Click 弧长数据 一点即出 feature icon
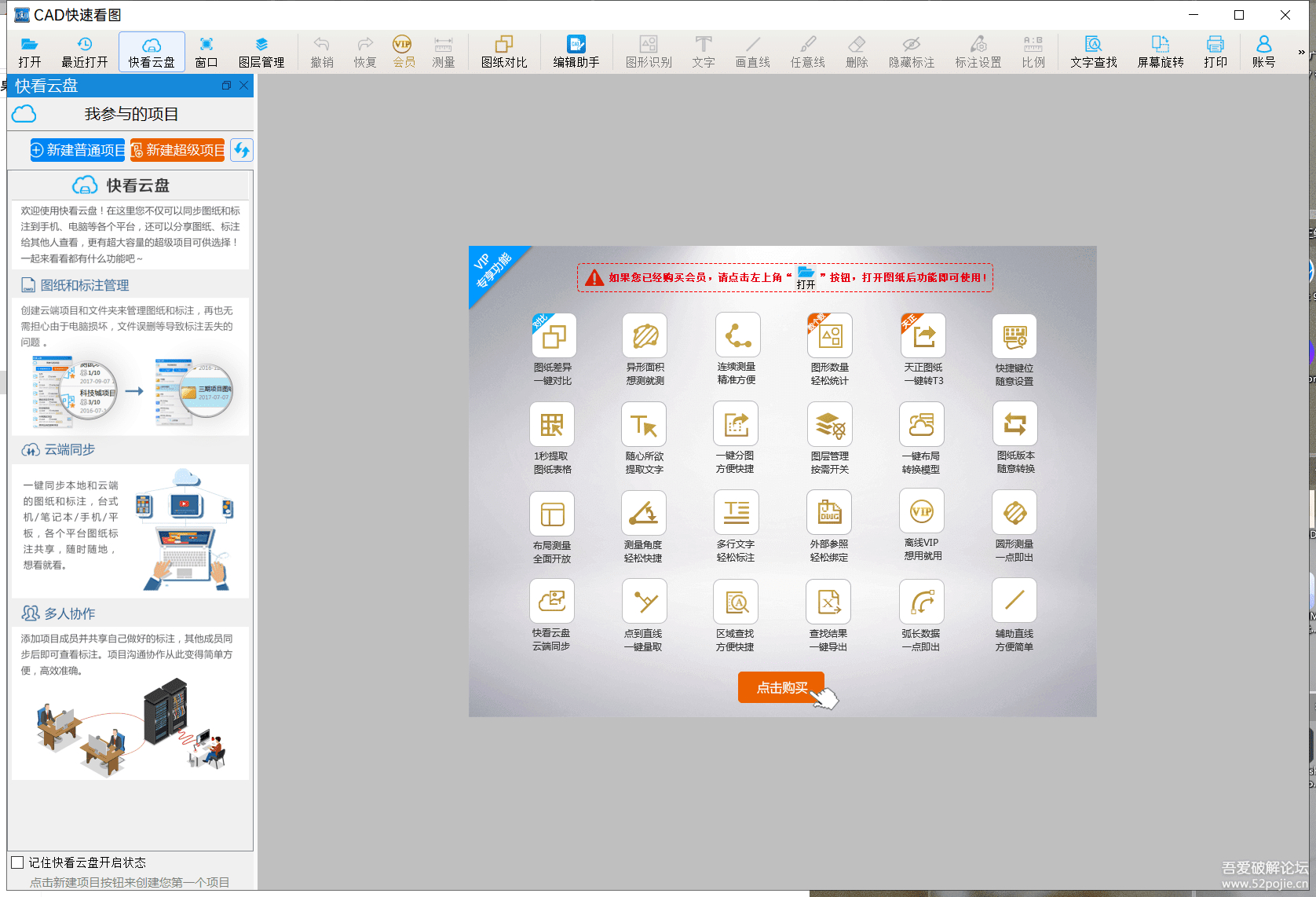The image size is (1316, 897). click(922, 602)
